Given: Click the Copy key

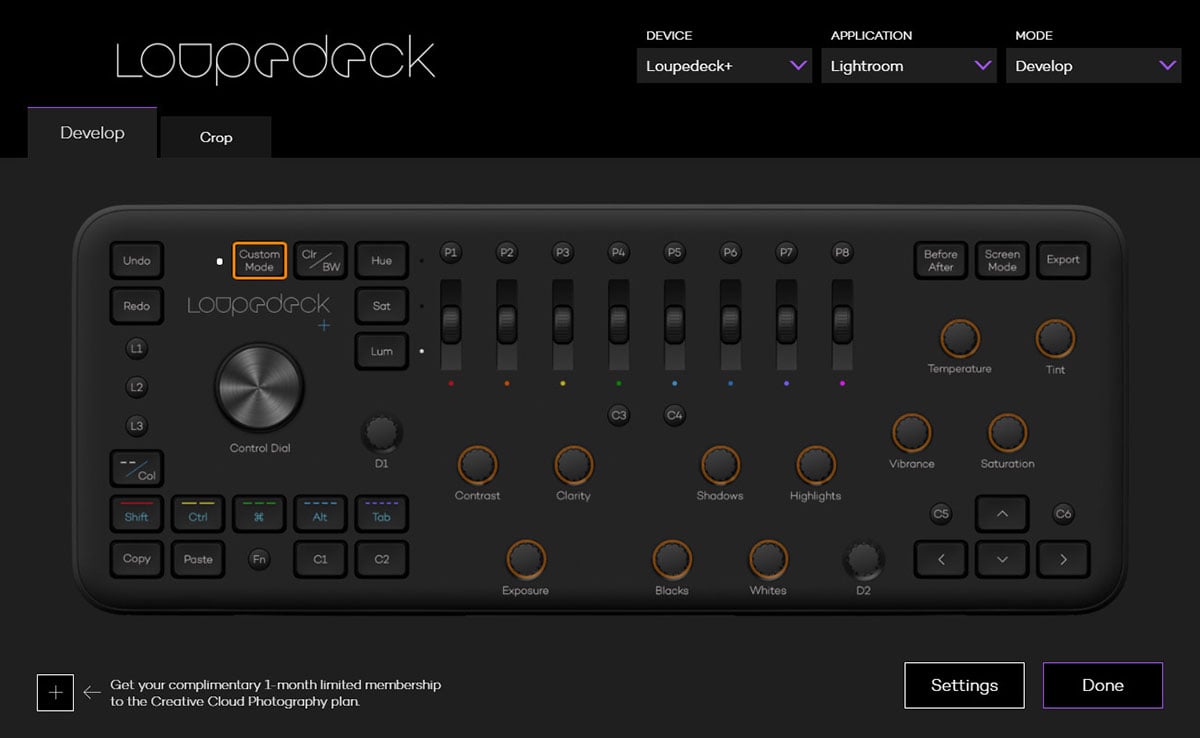Looking at the screenshot, I should tap(137, 559).
